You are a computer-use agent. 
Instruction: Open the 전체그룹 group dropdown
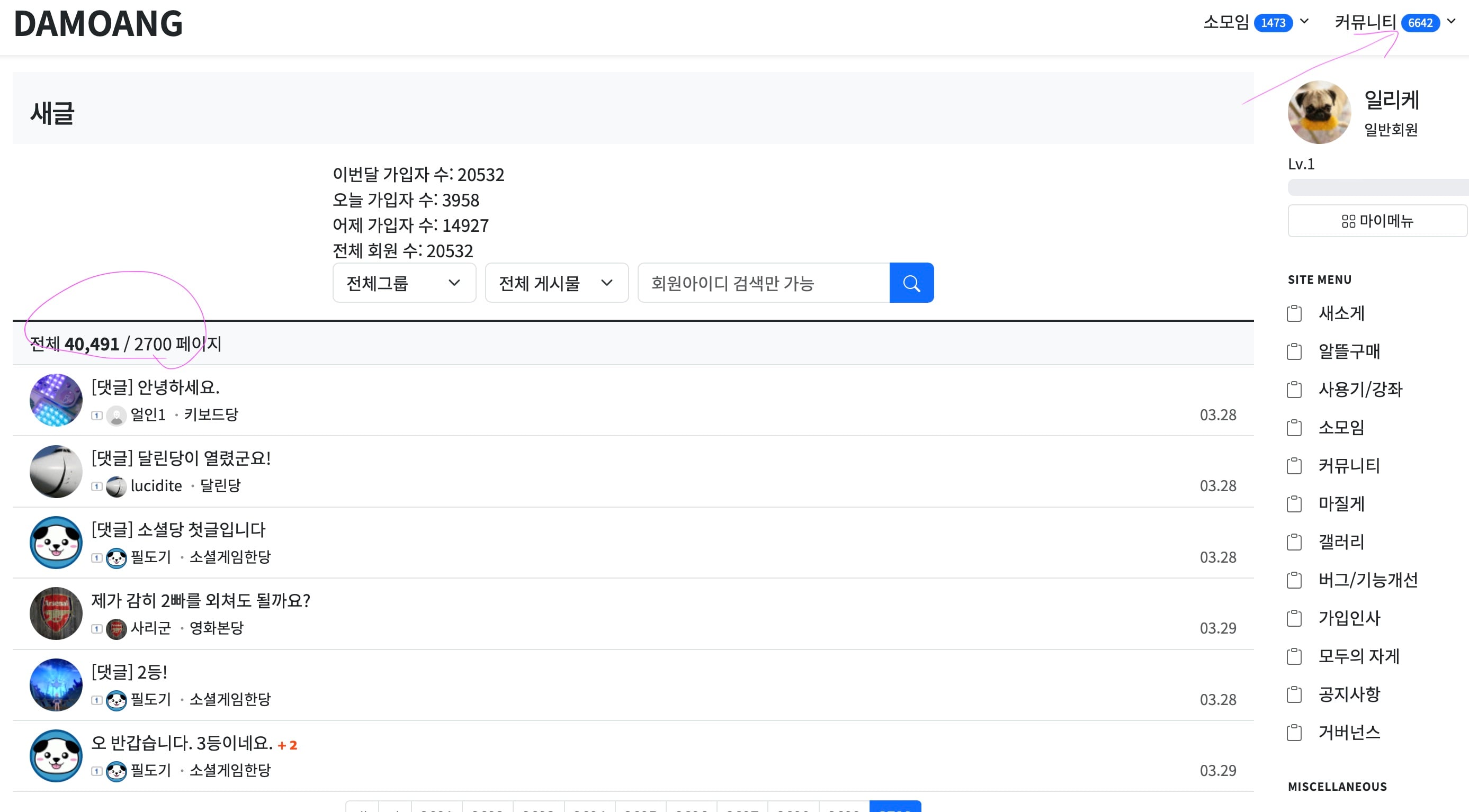click(x=404, y=283)
